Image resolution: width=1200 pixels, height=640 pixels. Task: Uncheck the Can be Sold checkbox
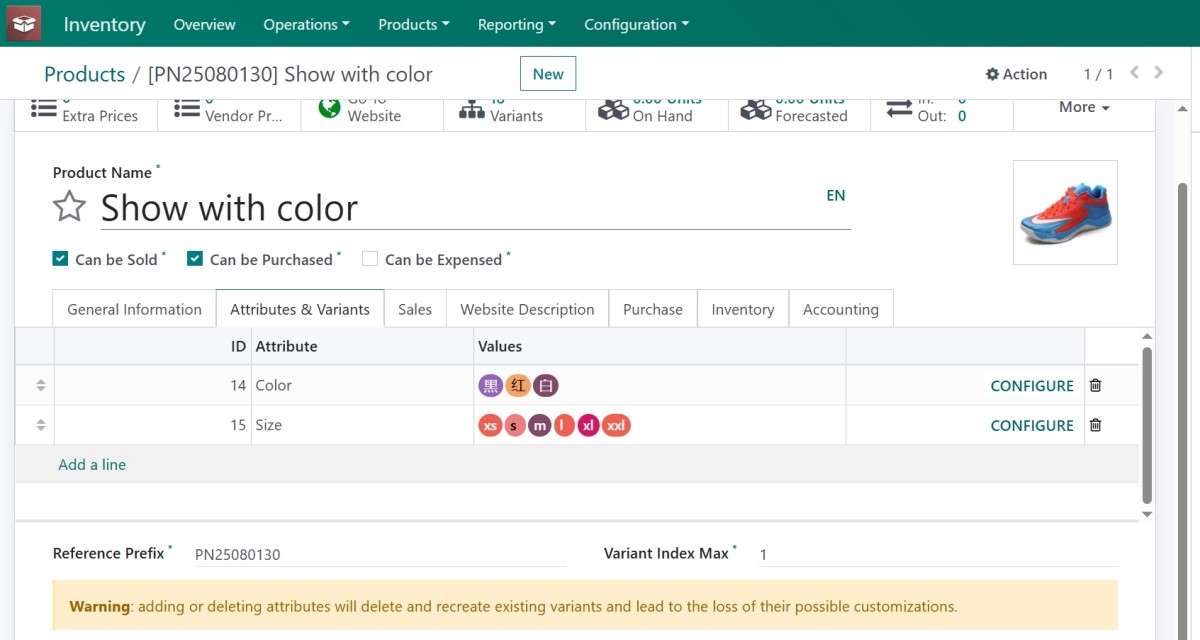[x=61, y=259]
